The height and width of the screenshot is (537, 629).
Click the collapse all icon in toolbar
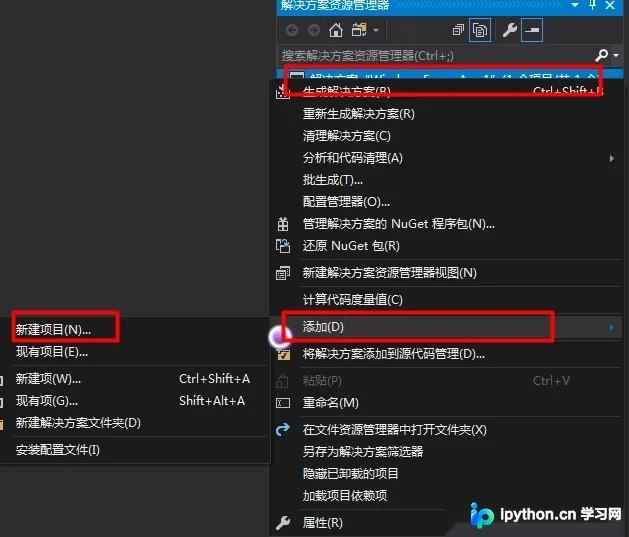pos(458,30)
